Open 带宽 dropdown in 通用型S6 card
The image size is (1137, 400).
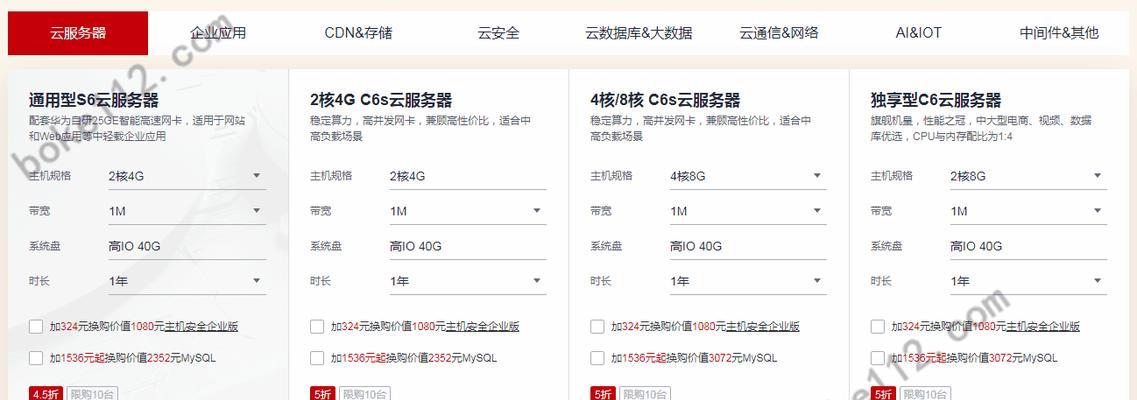click(187, 211)
